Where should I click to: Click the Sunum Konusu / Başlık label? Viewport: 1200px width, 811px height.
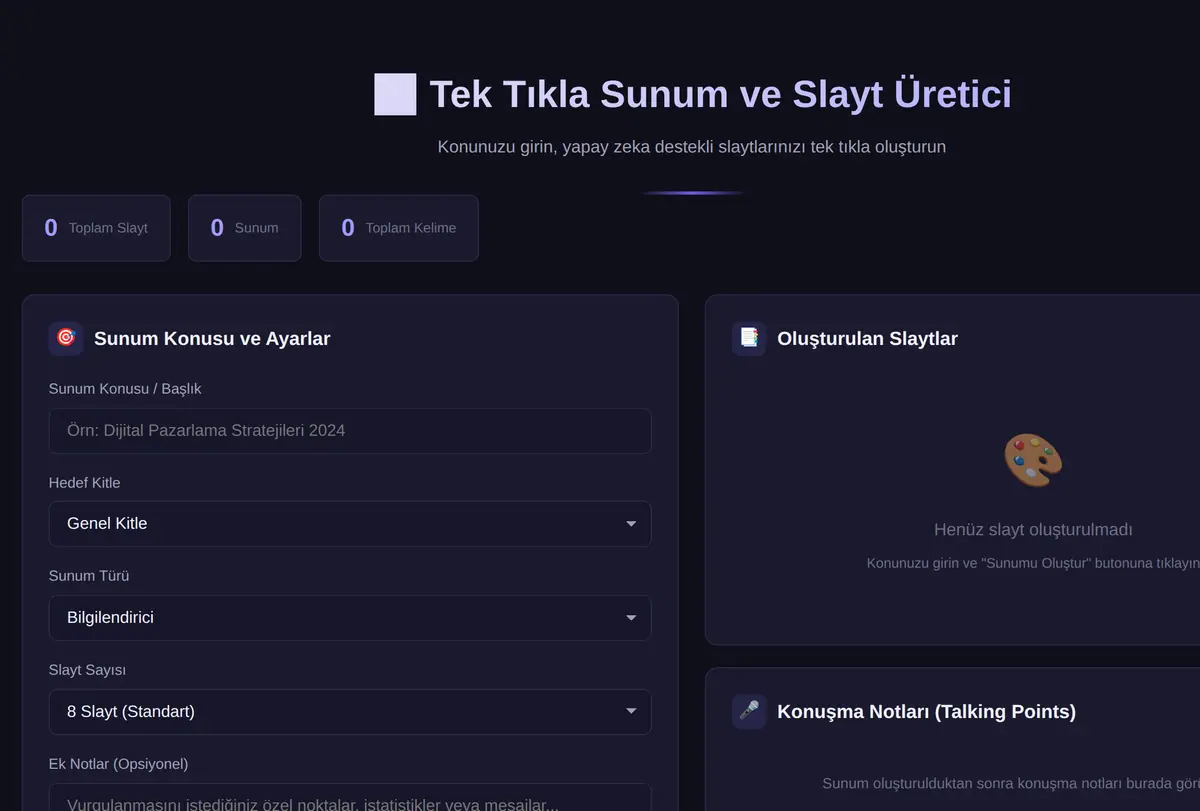pos(125,388)
